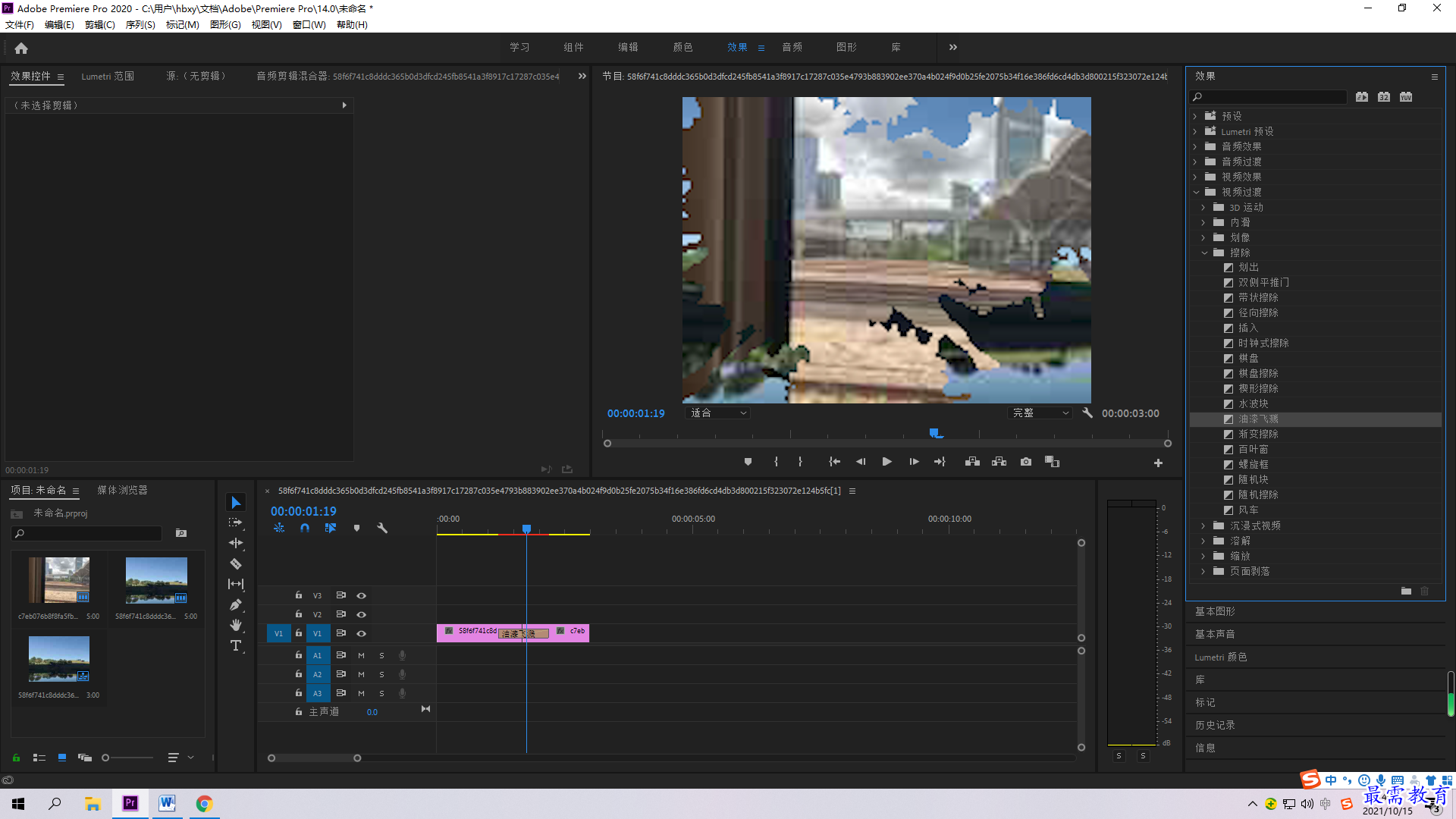Open Premiere Pro from the taskbar

[x=130, y=803]
